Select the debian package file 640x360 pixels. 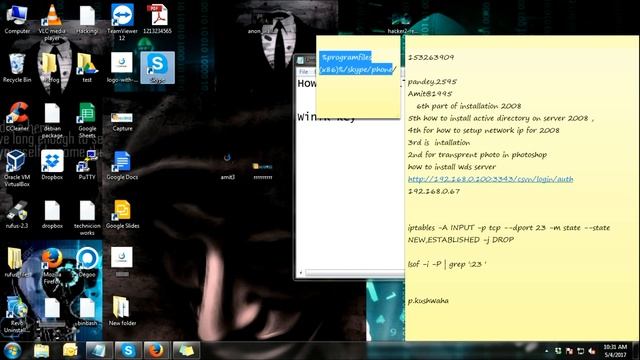point(52,120)
